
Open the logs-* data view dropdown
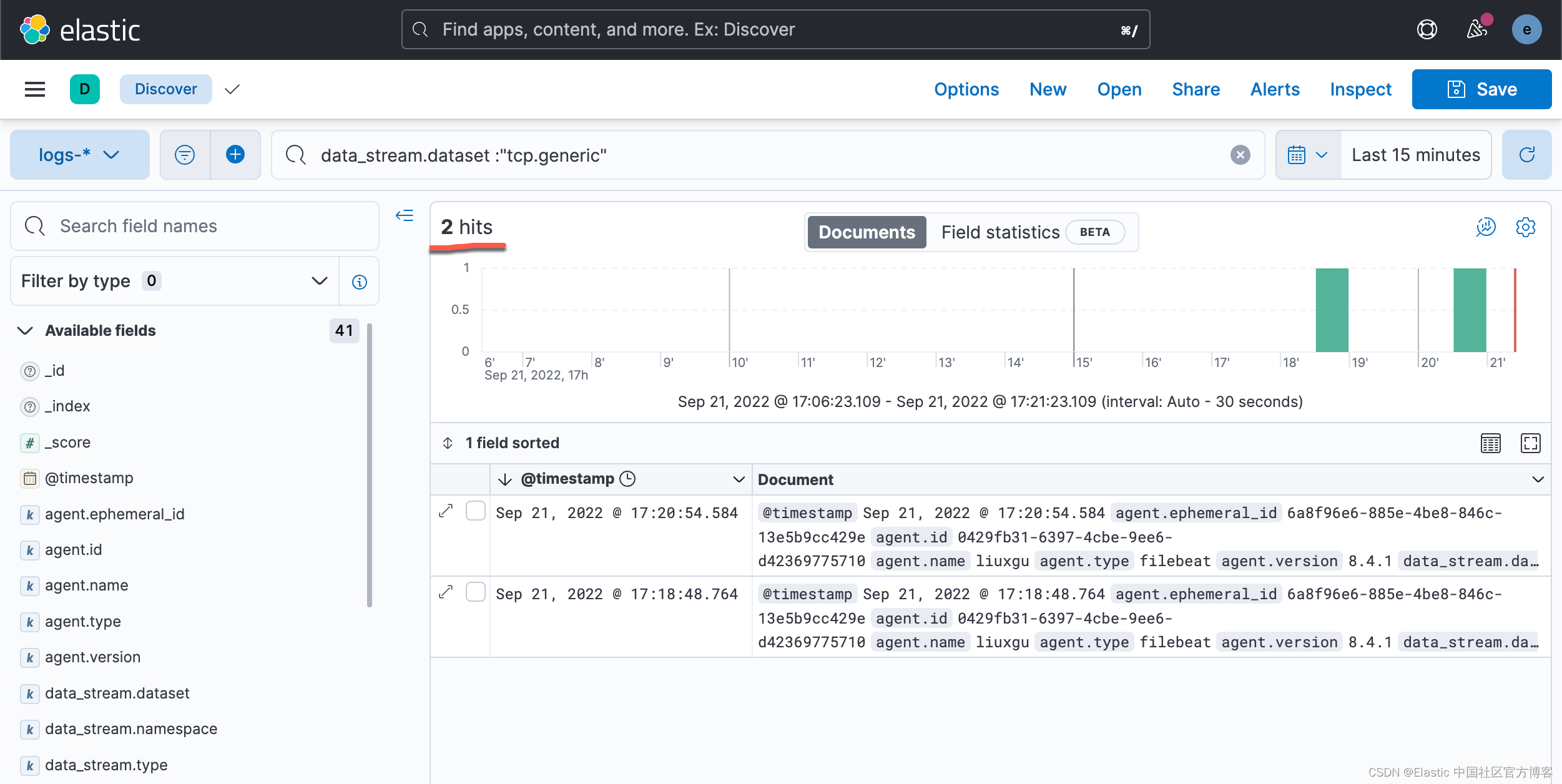click(79, 154)
